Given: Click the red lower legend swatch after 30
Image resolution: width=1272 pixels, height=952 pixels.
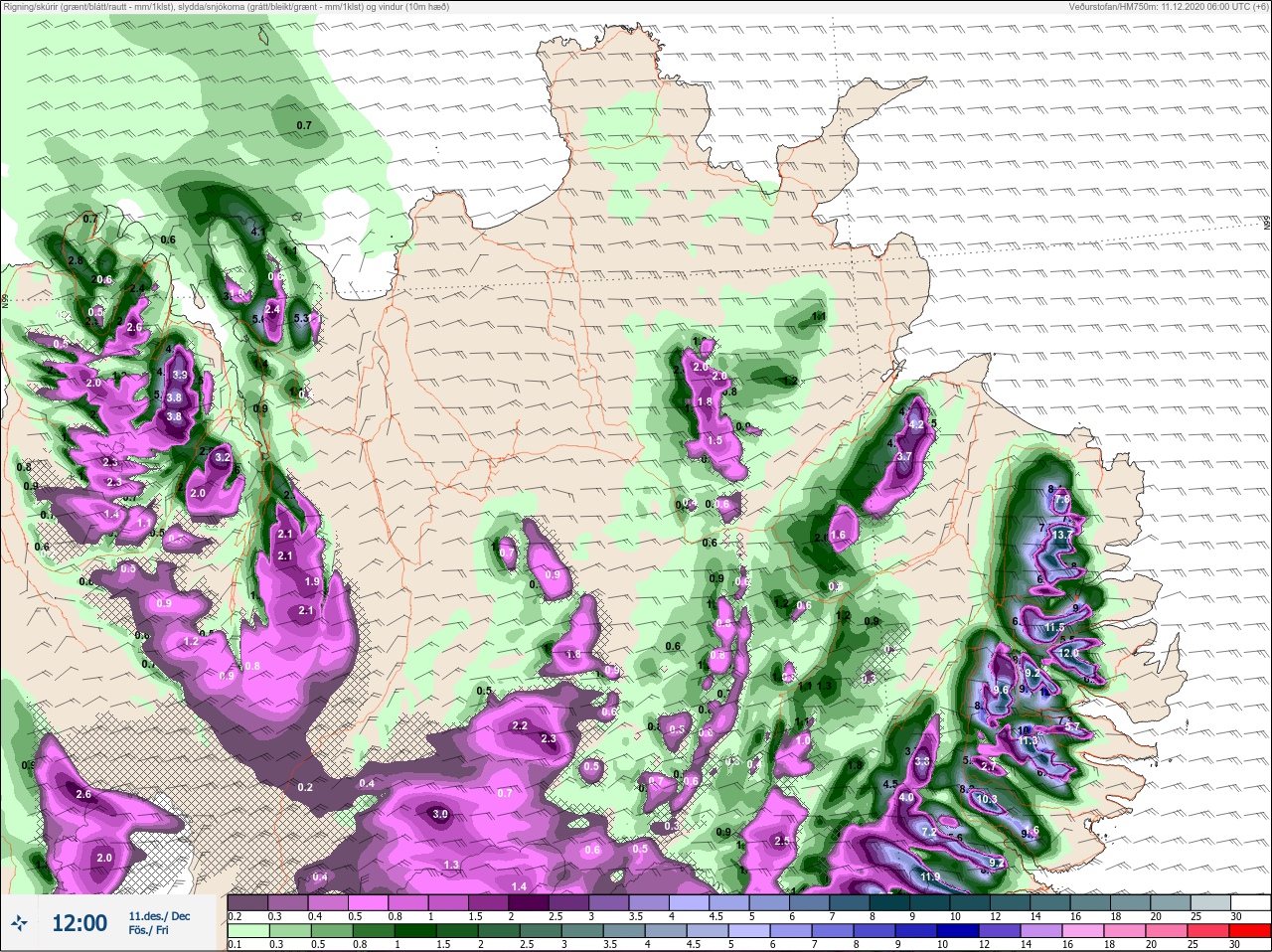Looking at the screenshot, I should click(x=1250, y=931).
